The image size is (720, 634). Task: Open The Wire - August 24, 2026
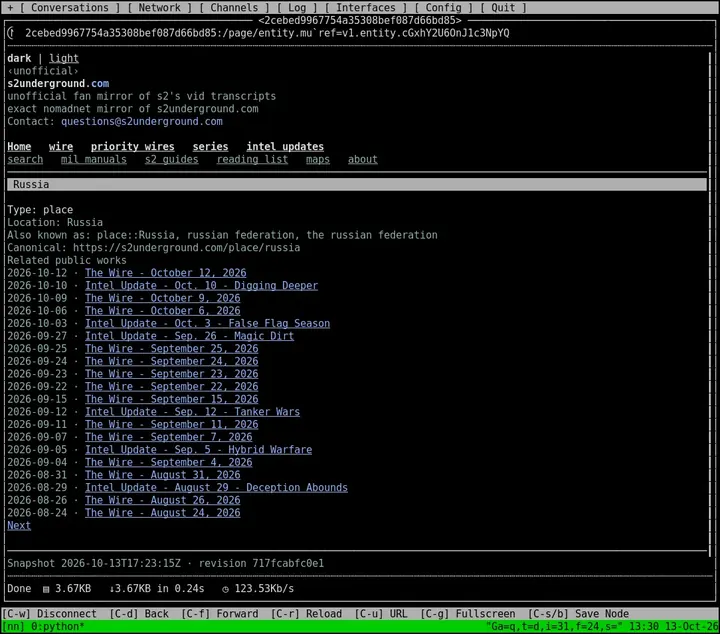163,513
